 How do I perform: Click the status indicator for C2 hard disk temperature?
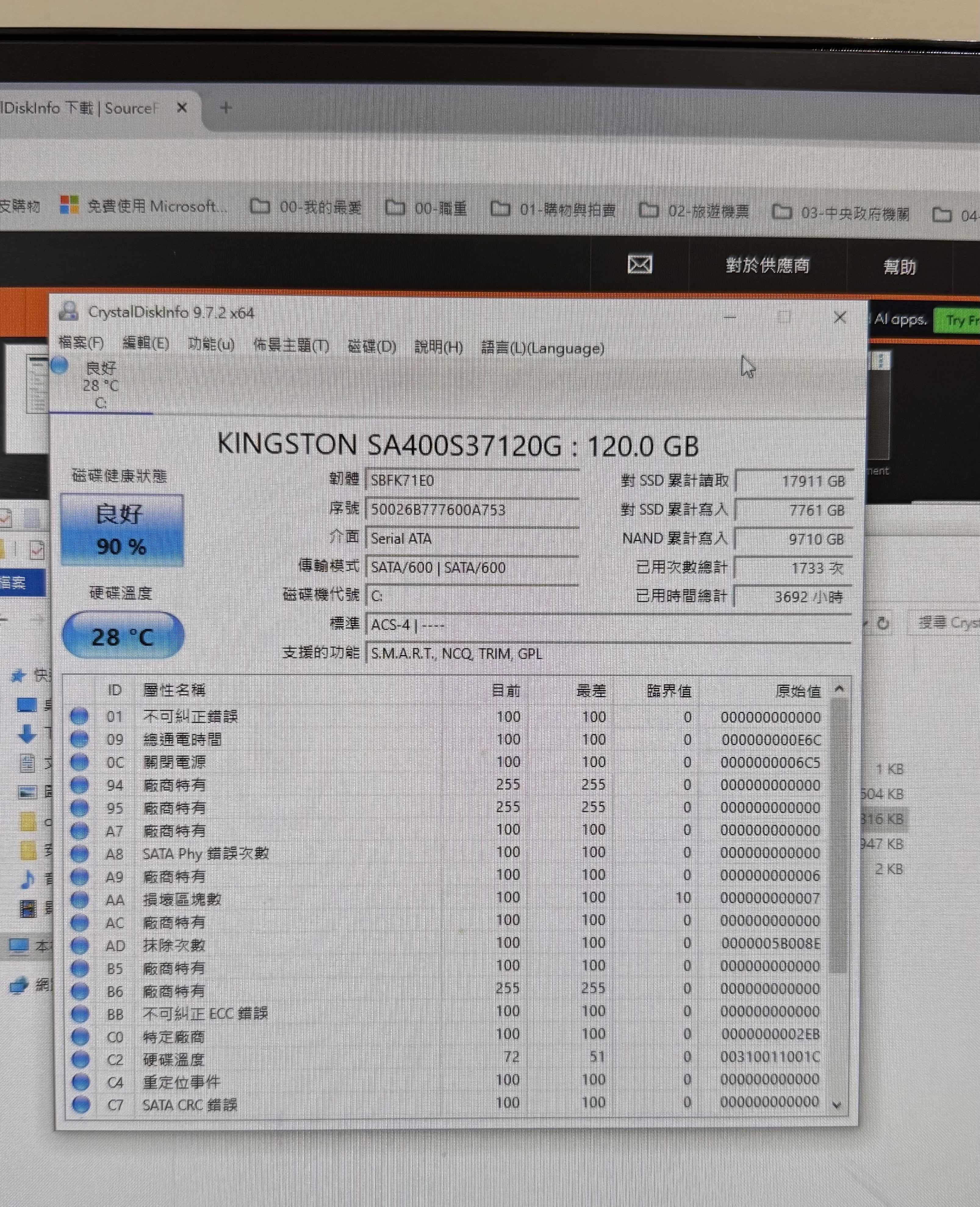[80, 1059]
